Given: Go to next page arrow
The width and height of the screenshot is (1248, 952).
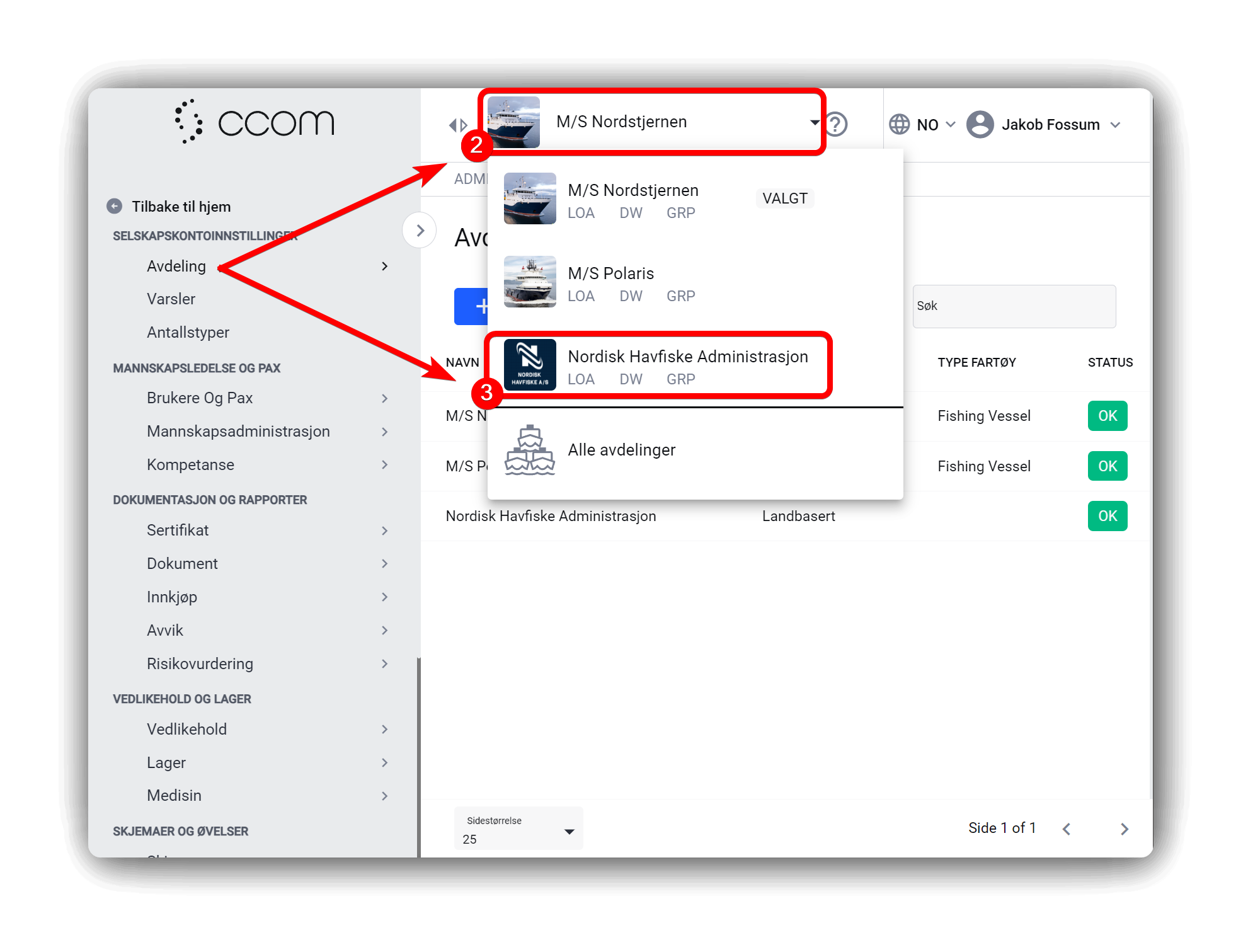Looking at the screenshot, I should click(x=1124, y=829).
